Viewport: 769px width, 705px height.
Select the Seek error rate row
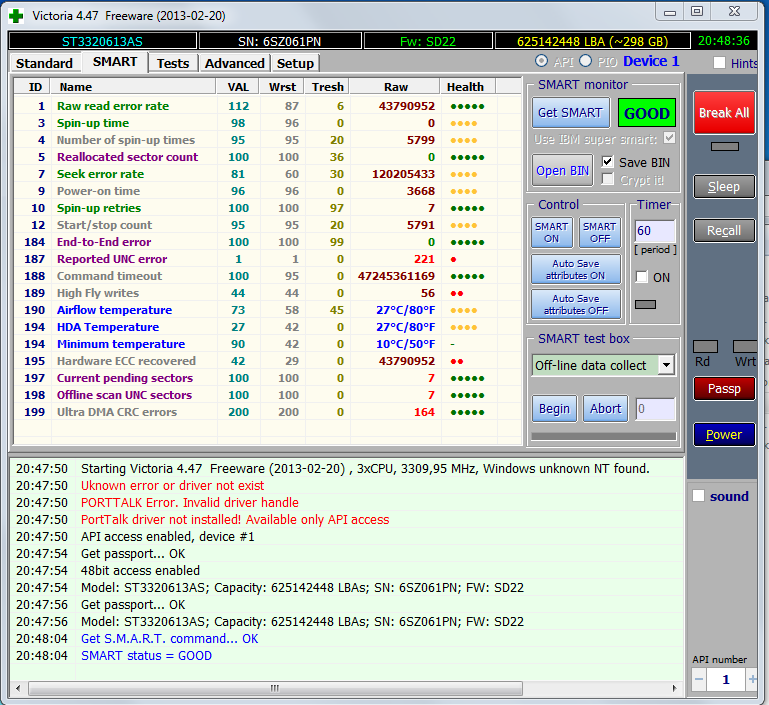[267, 174]
